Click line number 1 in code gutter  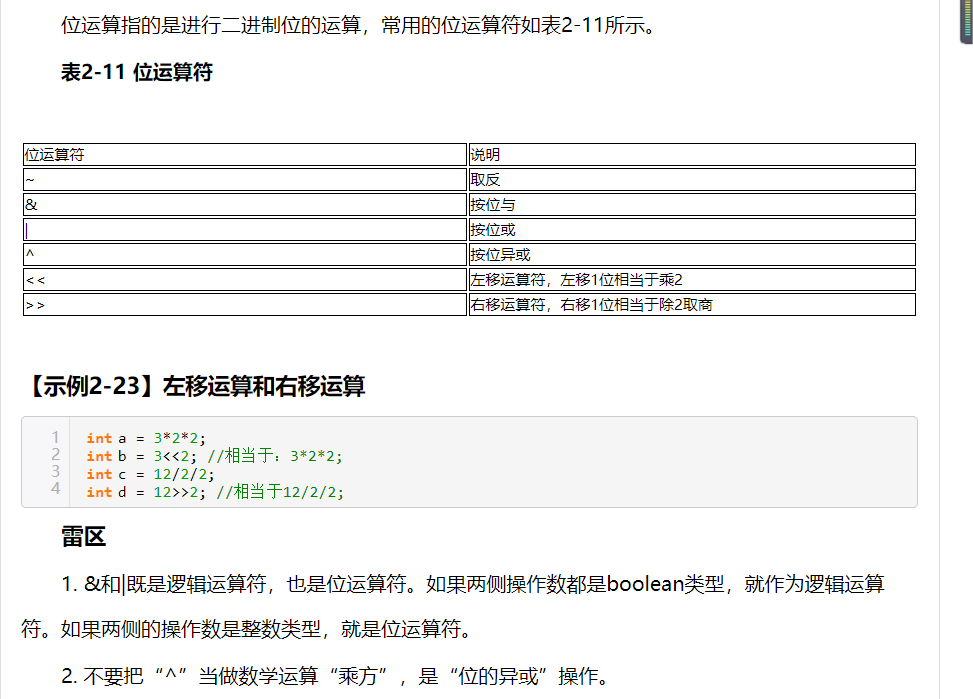[55, 438]
